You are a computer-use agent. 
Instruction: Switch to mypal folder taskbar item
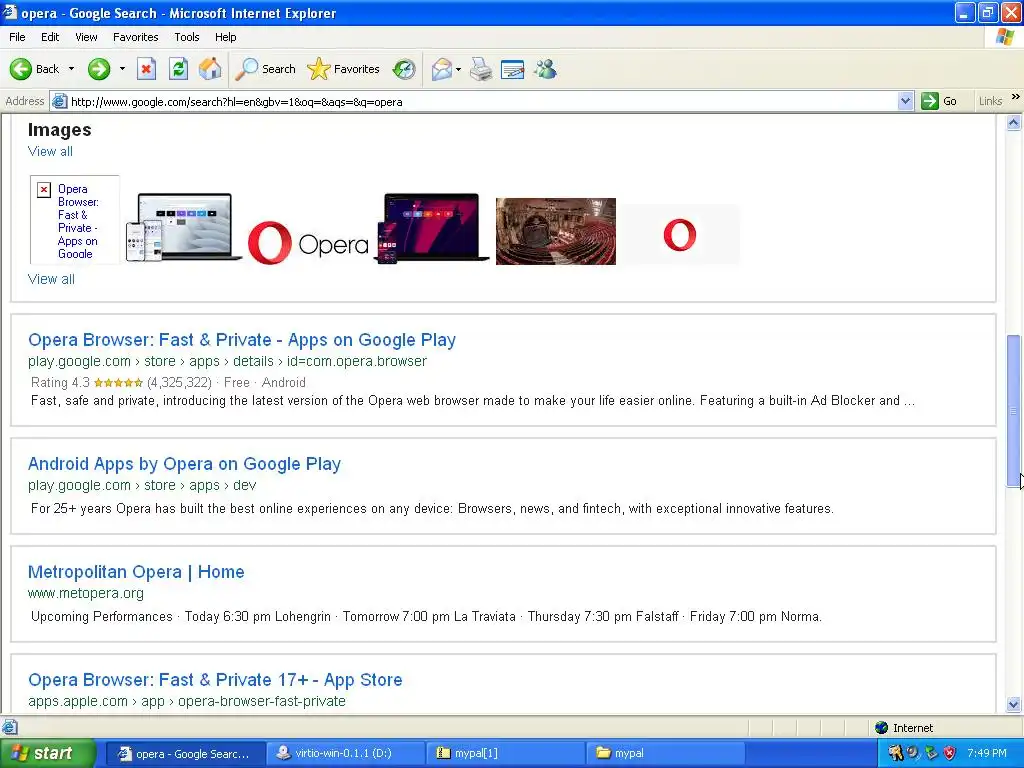(666, 753)
